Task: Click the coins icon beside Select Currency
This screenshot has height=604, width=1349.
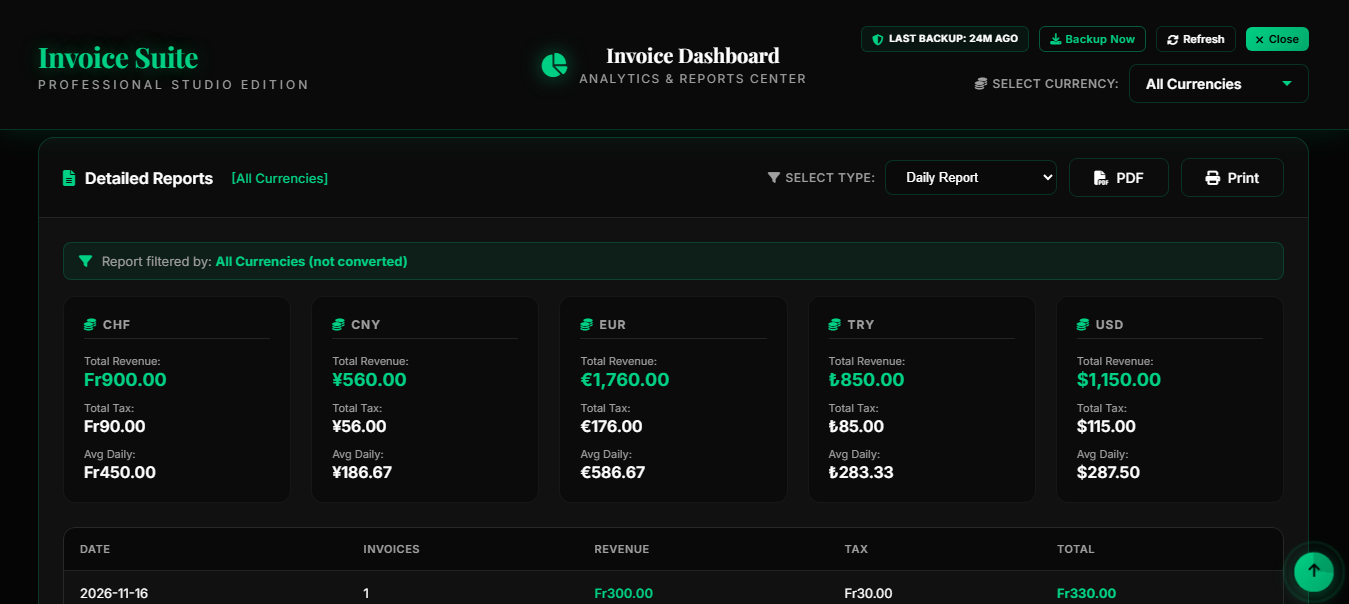Action: tap(981, 84)
